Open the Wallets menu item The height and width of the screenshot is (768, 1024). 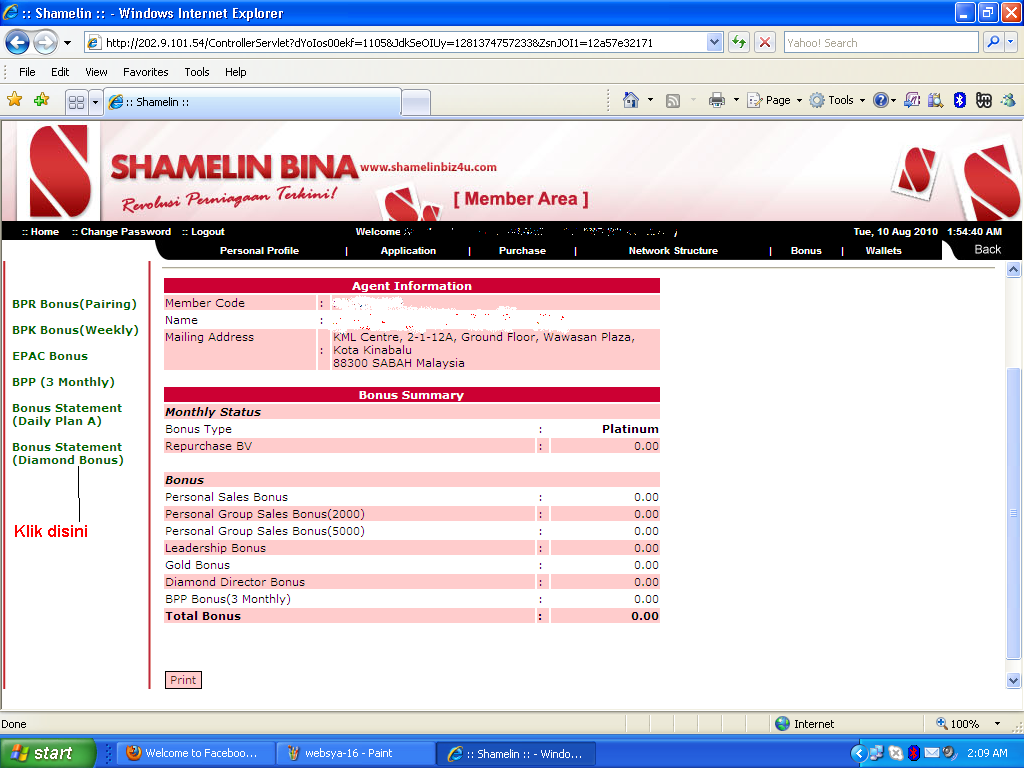coord(884,251)
